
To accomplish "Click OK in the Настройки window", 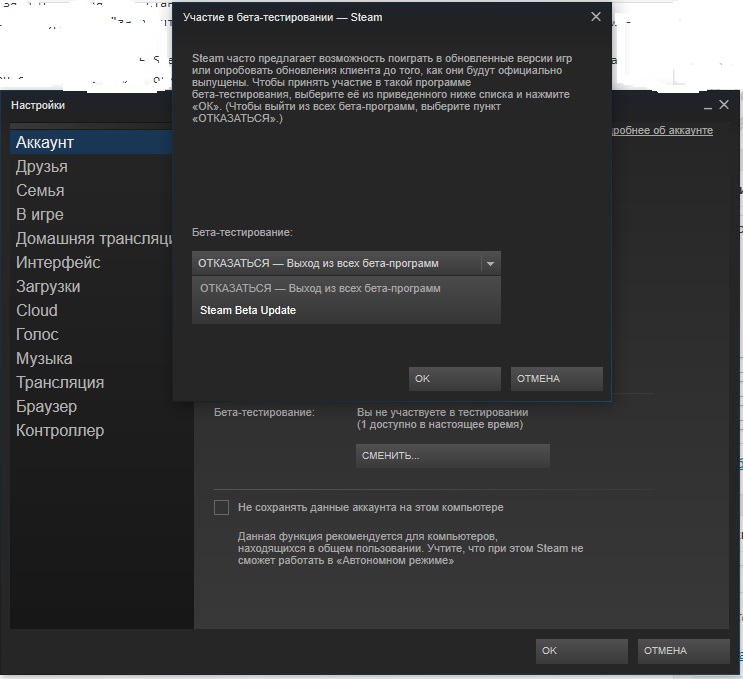I will (x=581, y=651).
